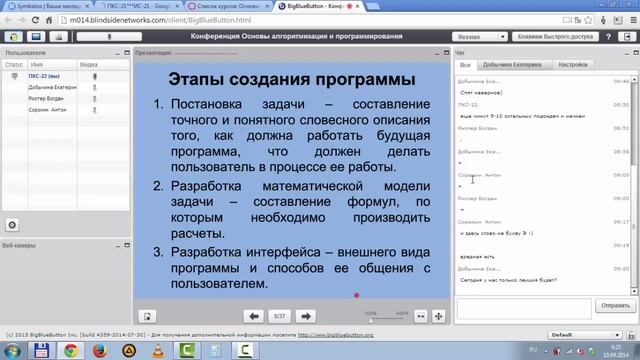Open help with the question mark icon

pos(609,37)
